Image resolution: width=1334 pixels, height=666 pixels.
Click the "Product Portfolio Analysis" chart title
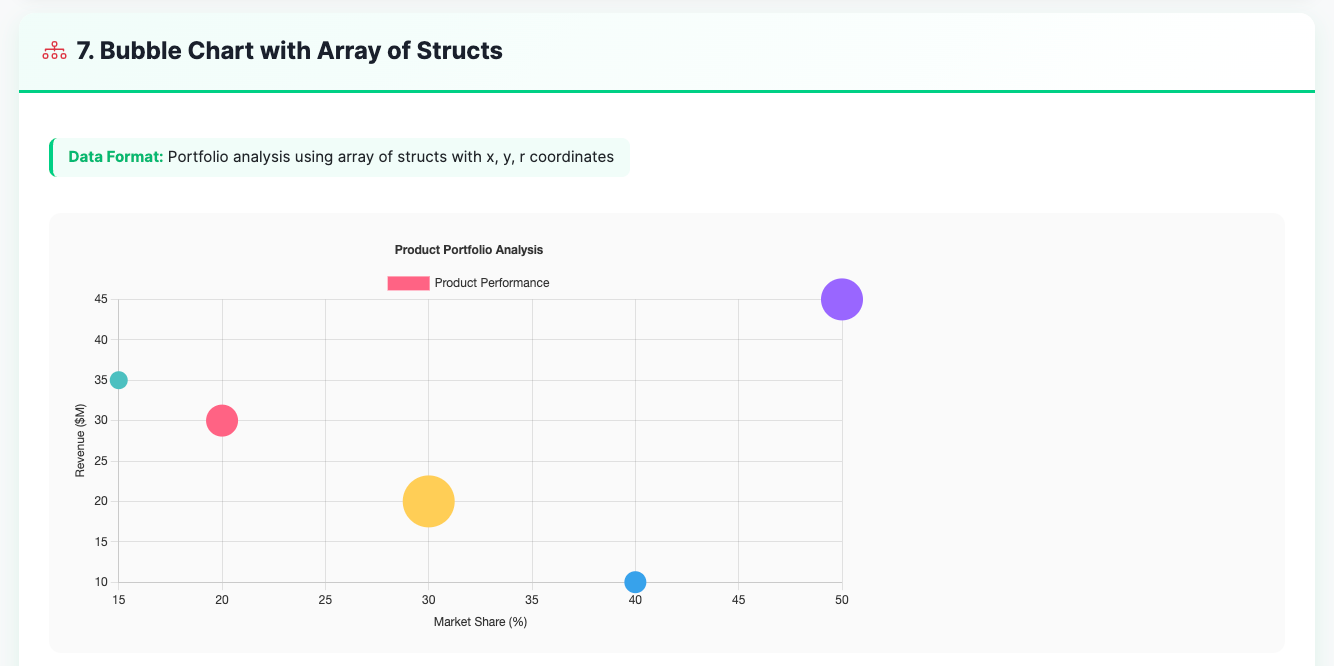(x=468, y=249)
